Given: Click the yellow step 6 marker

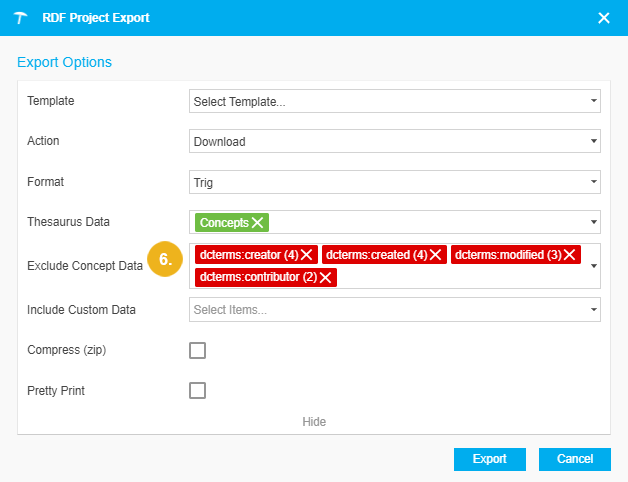Looking at the screenshot, I should pyautogui.click(x=166, y=259).
